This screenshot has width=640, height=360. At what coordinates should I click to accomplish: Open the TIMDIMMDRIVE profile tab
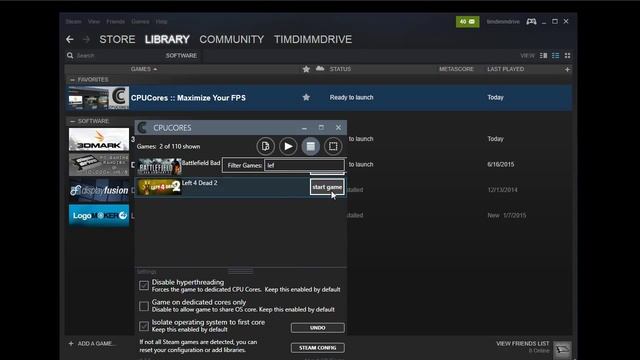pyautogui.click(x=313, y=39)
